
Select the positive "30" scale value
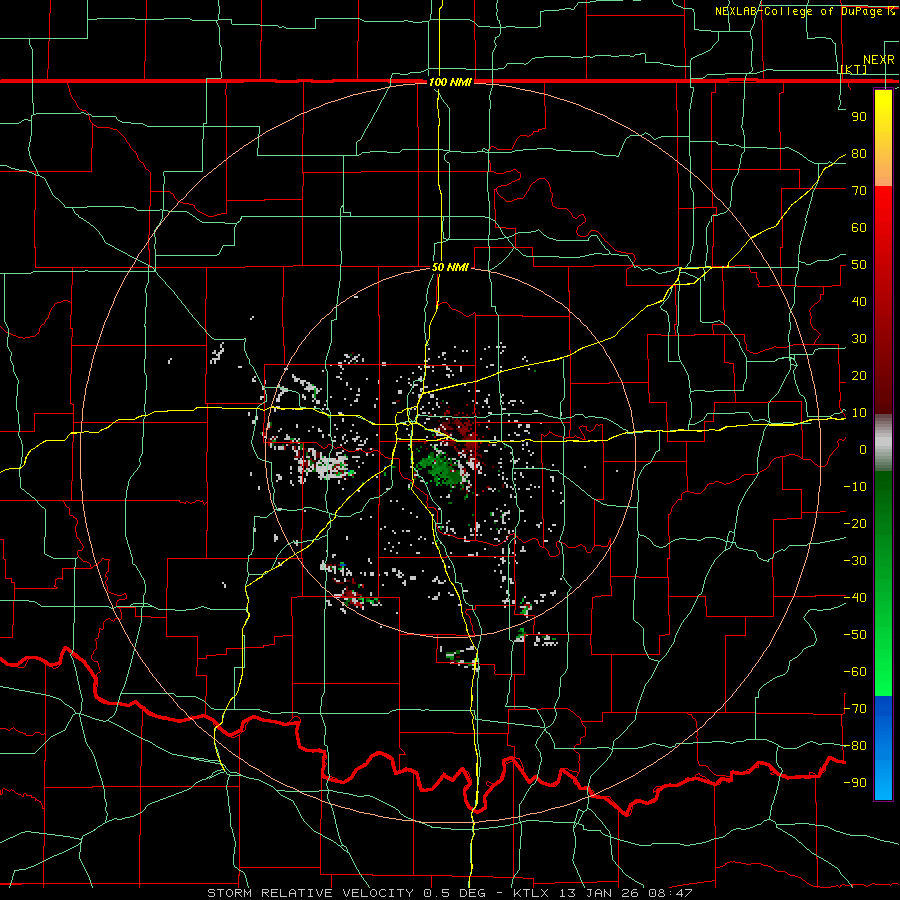pyautogui.click(x=859, y=339)
